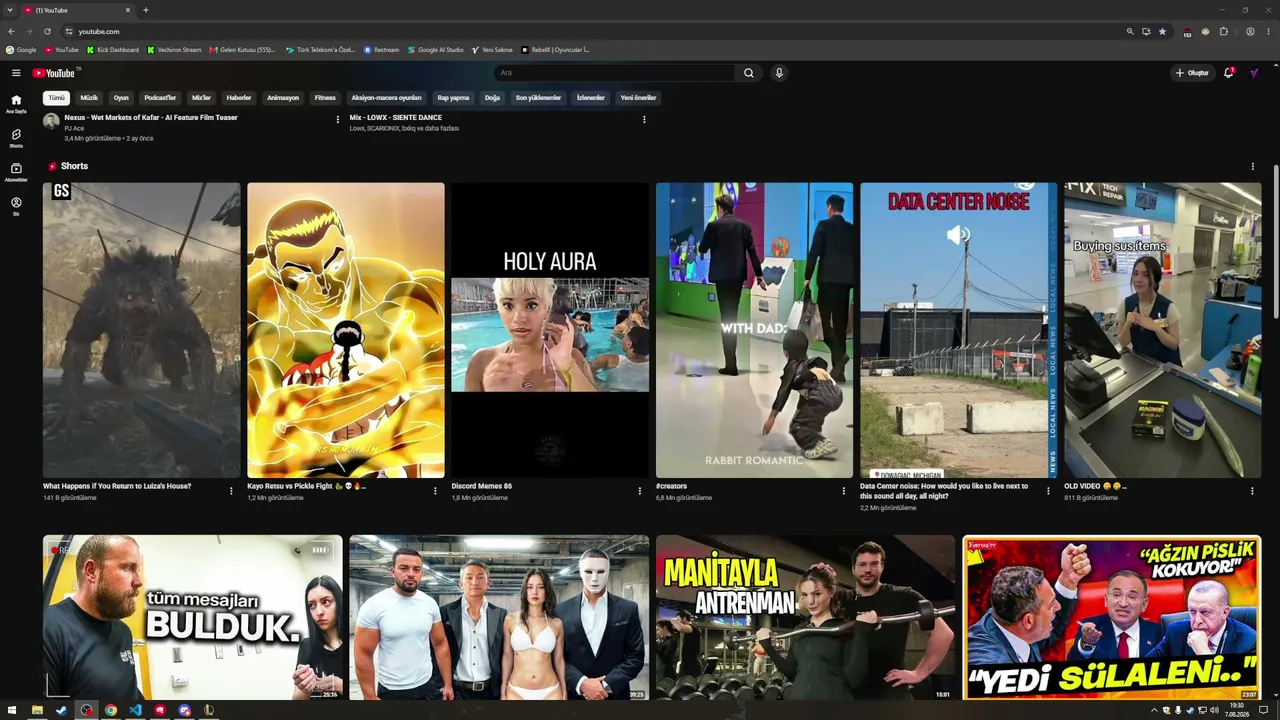Select the Animasyon filter chip
The width and height of the screenshot is (1280, 720).
click(x=283, y=98)
